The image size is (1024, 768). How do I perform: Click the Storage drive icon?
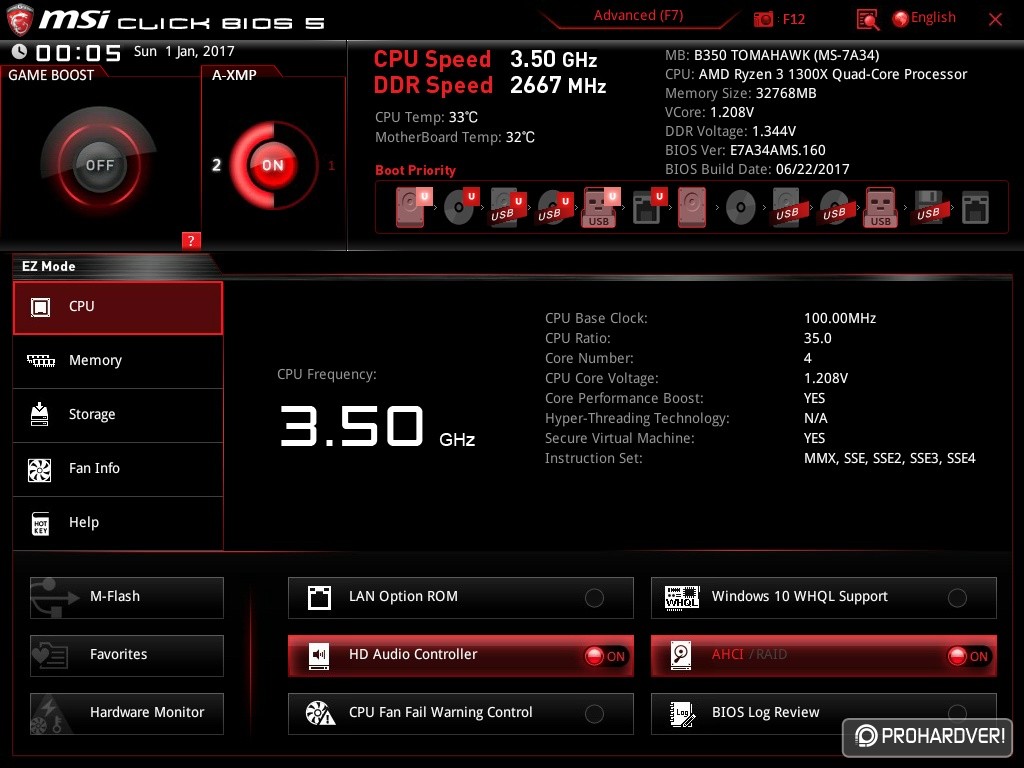[x=40, y=414]
